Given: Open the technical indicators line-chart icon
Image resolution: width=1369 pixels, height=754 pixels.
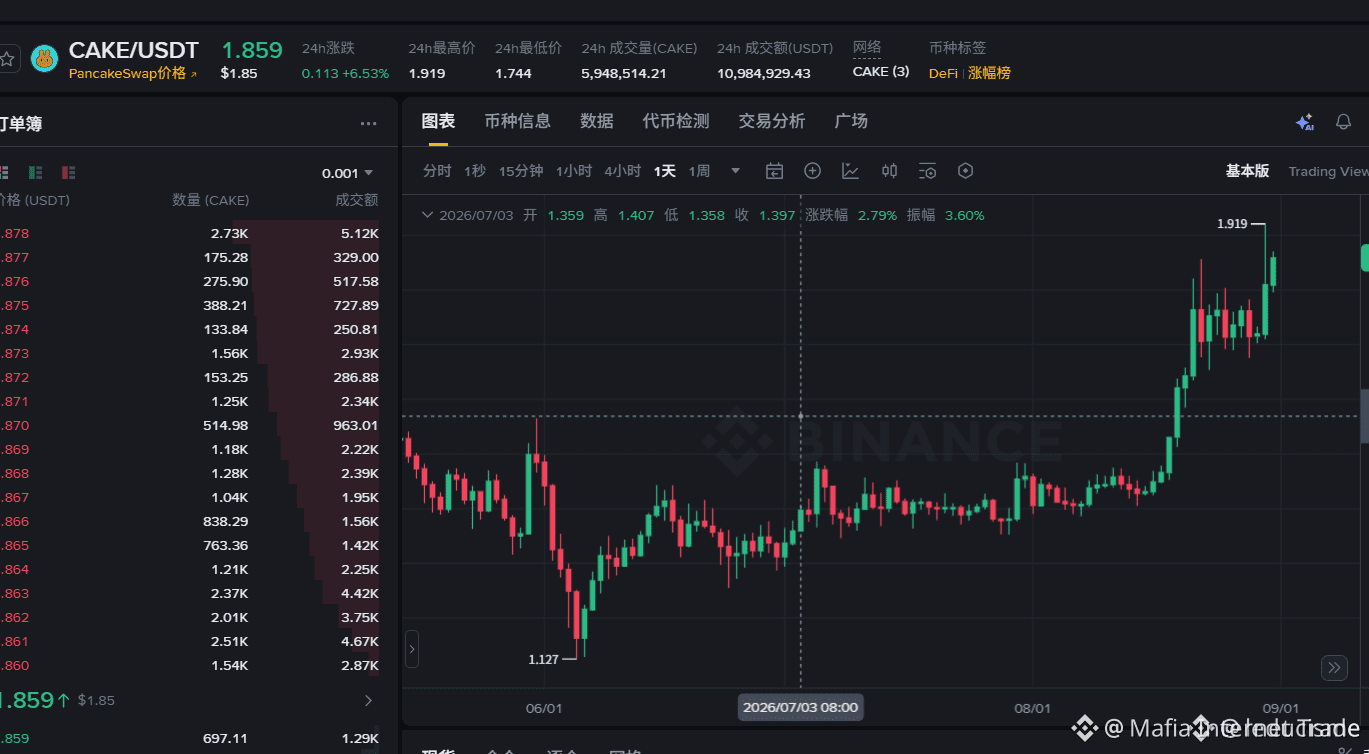Looking at the screenshot, I should [x=851, y=171].
